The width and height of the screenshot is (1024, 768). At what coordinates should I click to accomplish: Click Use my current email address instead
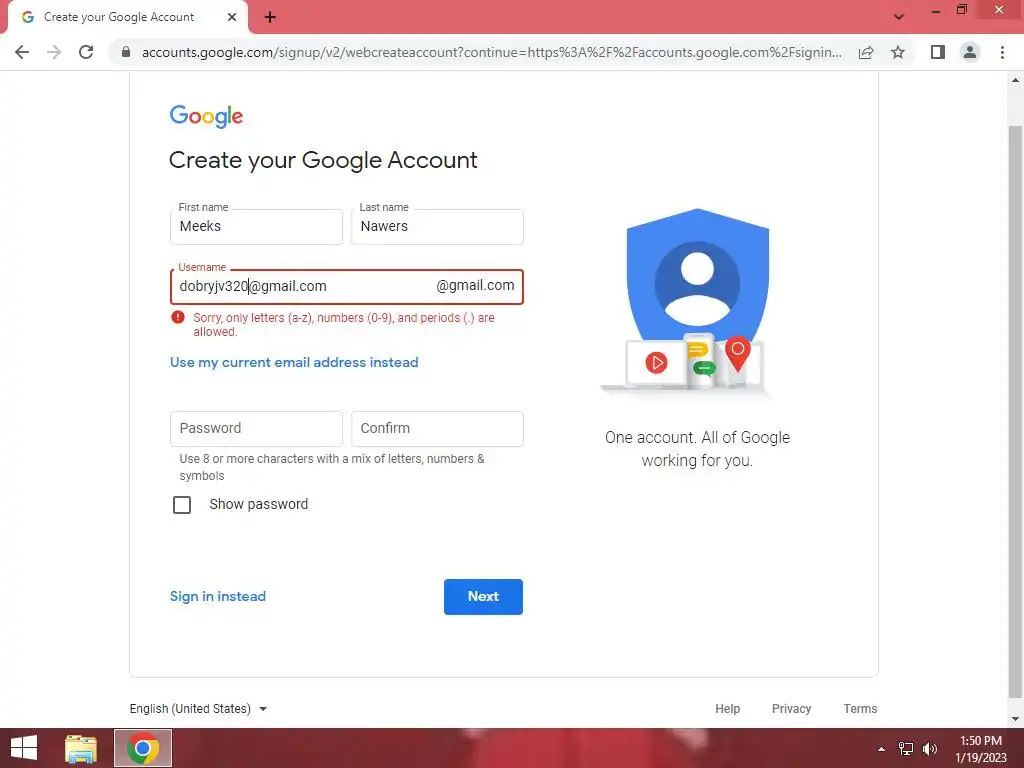[294, 362]
